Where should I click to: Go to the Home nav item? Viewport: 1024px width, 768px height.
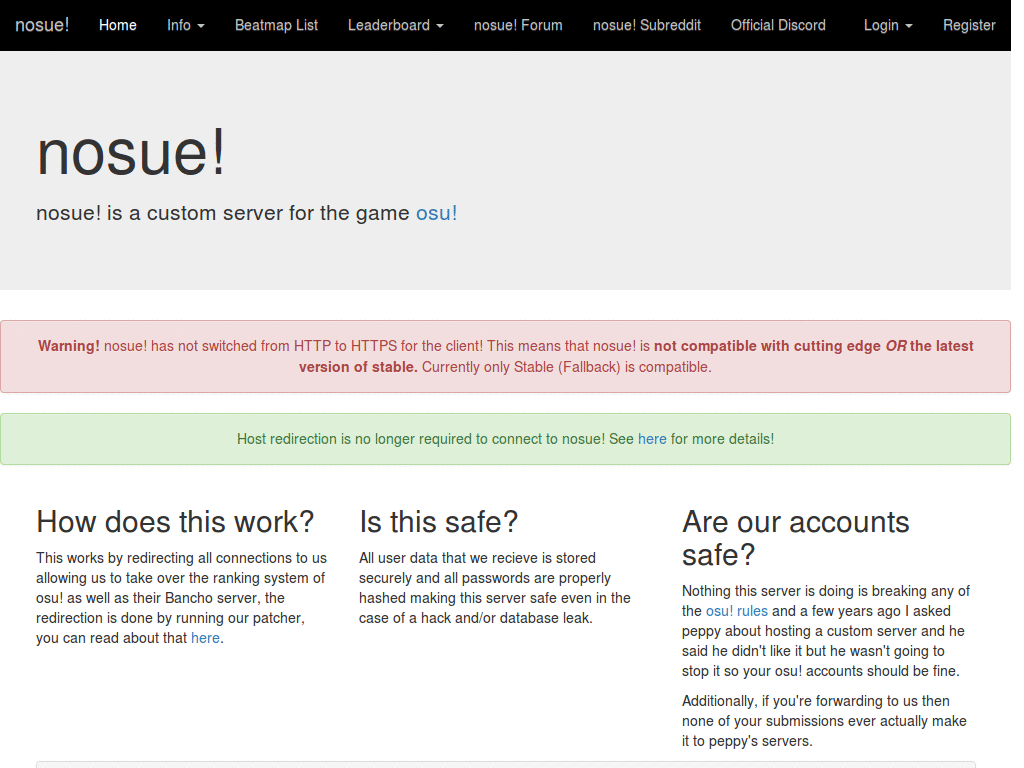(x=118, y=25)
